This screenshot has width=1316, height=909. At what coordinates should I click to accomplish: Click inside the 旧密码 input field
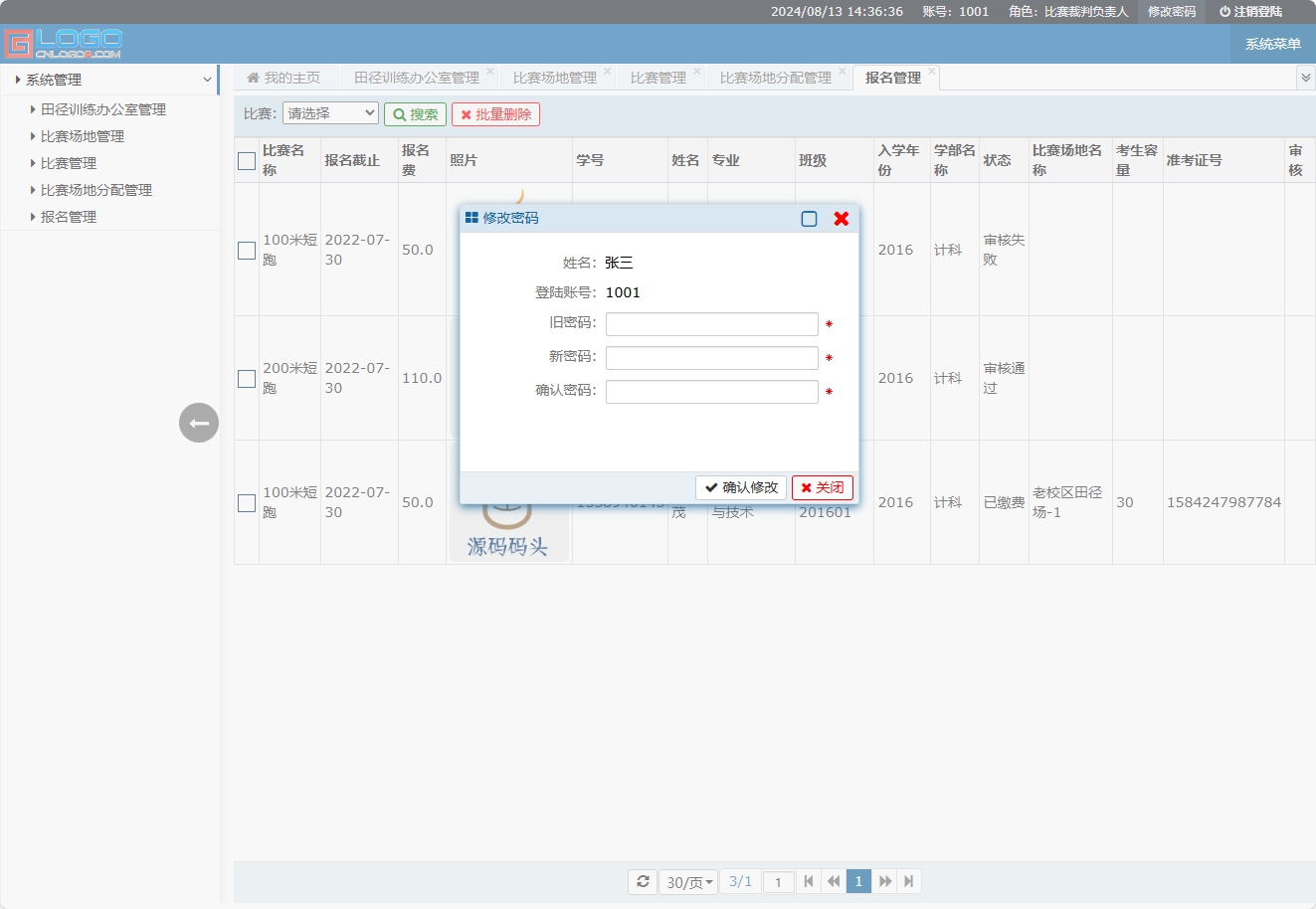[711, 324]
